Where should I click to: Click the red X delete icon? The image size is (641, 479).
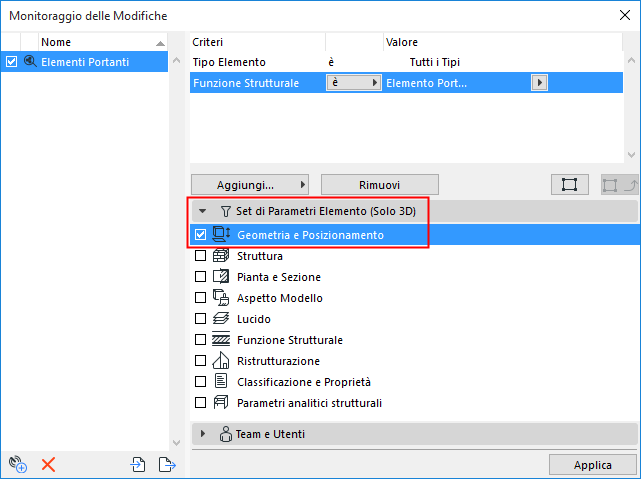click(47, 464)
